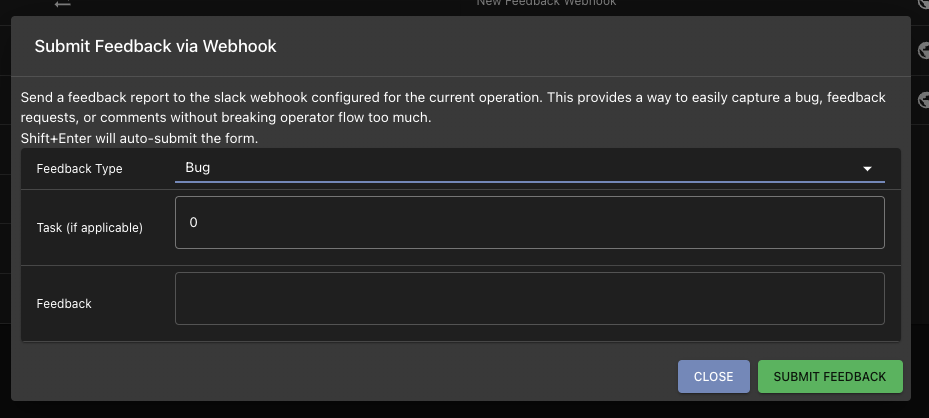Click the Submit Feedback via Webhook title
The width and height of the screenshot is (929, 418).
tap(155, 46)
